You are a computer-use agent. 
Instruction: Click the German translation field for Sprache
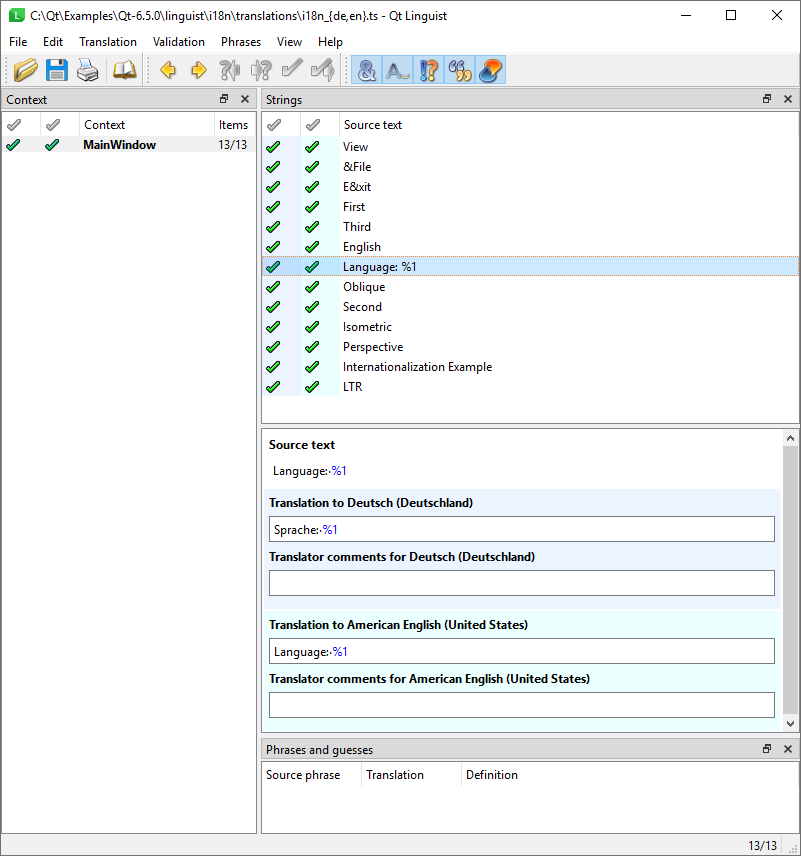[x=520, y=529]
